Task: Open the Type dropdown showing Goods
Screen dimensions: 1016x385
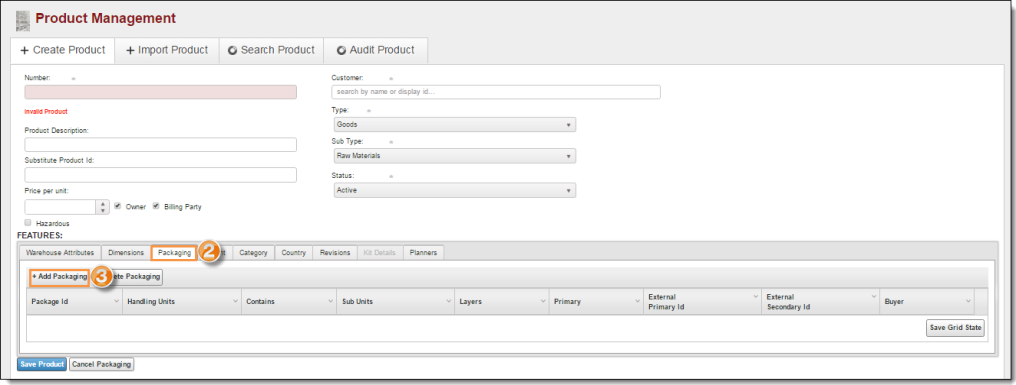Action: tap(454, 124)
